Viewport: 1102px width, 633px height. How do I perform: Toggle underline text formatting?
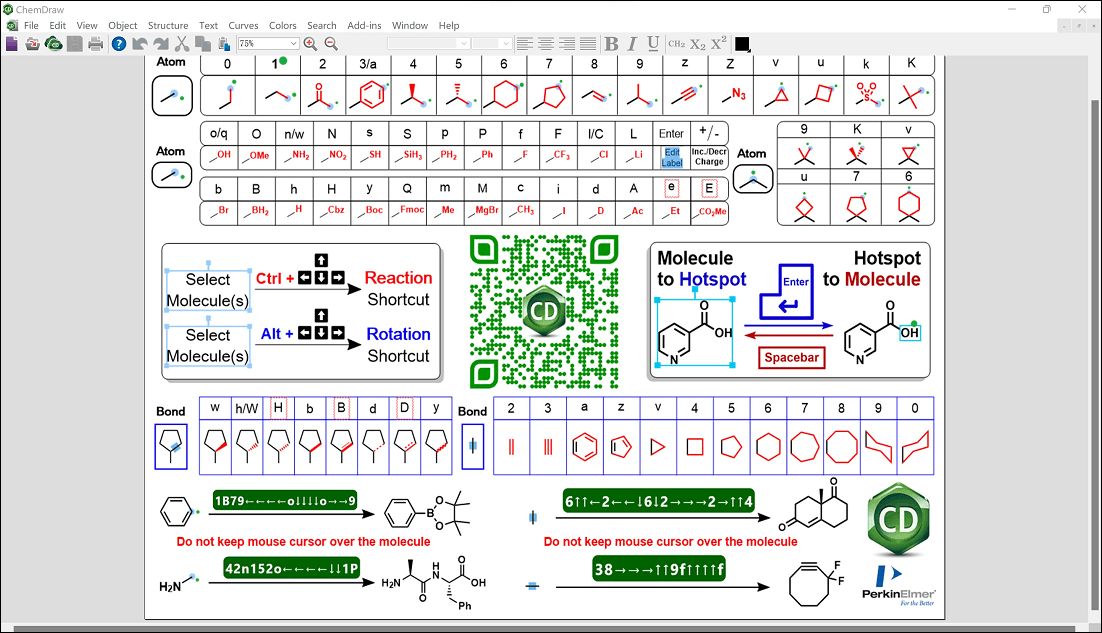click(653, 44)
